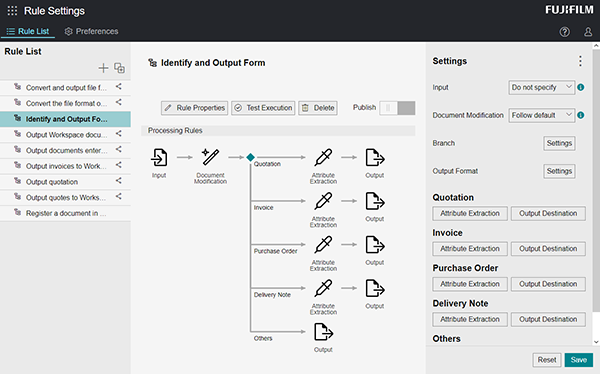This screenshot has height=374, width=600.
Task: Click the Quotation Attribute Extraction eyedropper icon
Action: pos(323,157)
